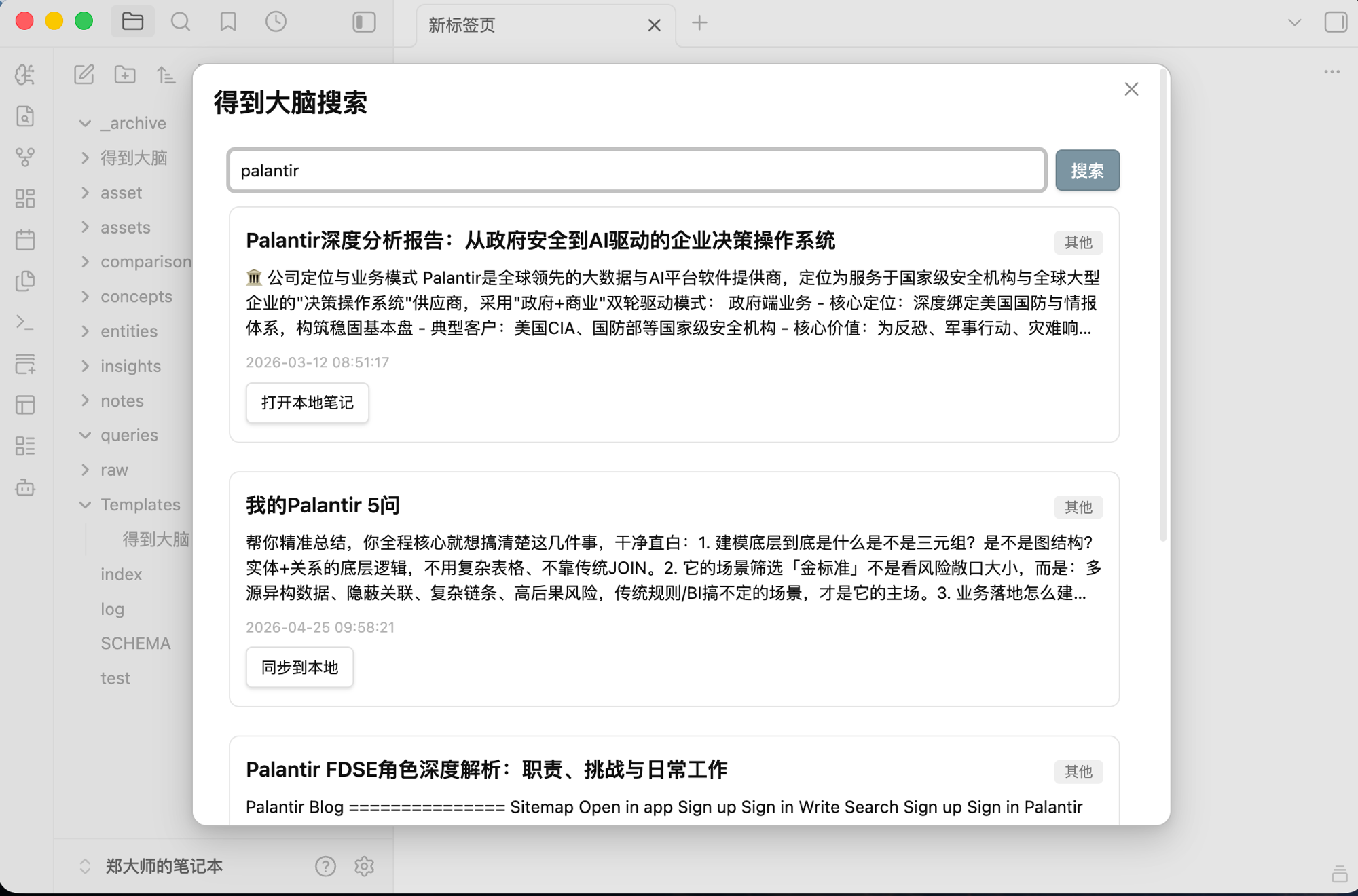The image size is (1358, 896).
Task: Open the index note
Action: [122, 574]
